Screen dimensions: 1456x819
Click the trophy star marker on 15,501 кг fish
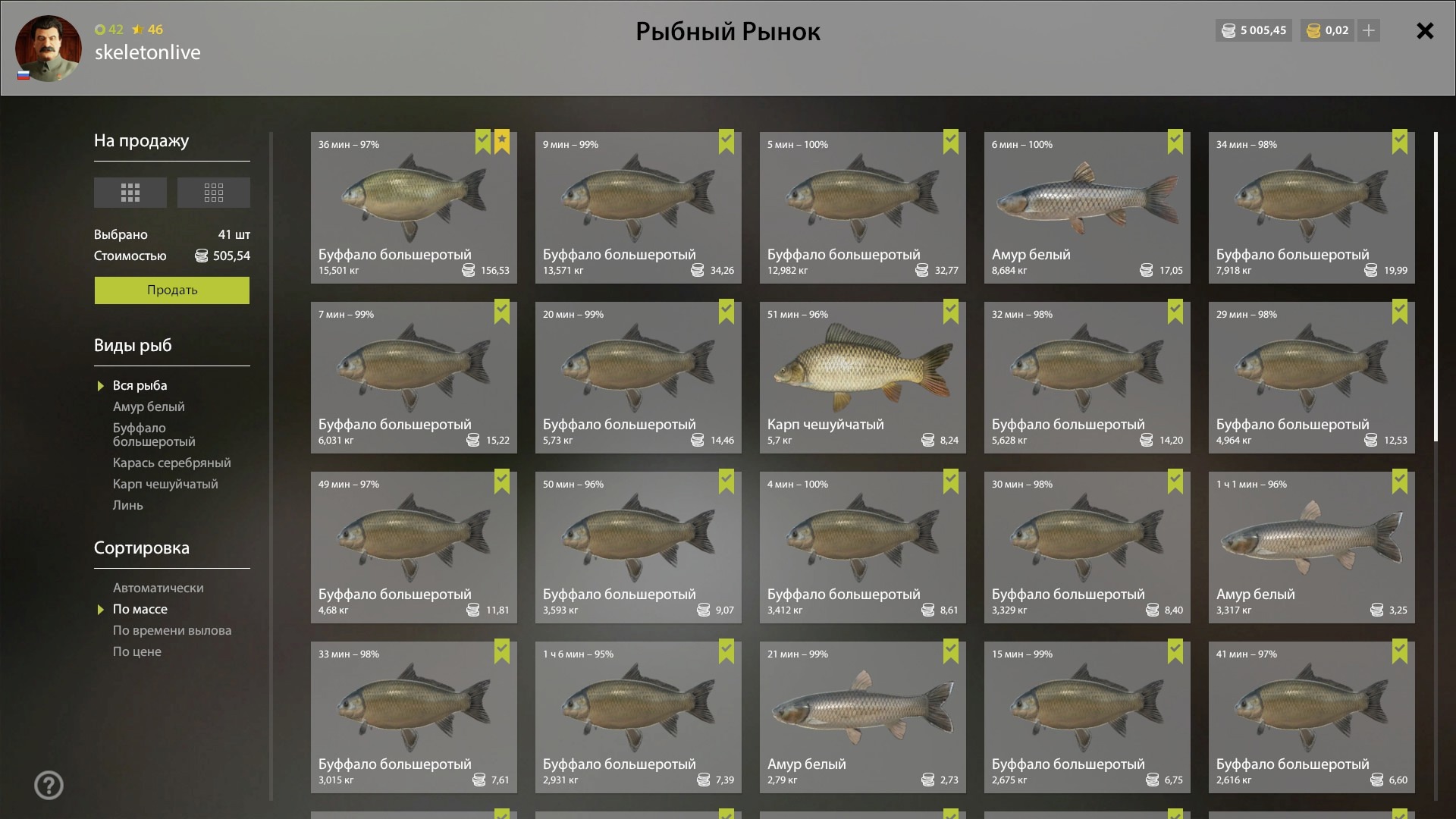(502, 142)
